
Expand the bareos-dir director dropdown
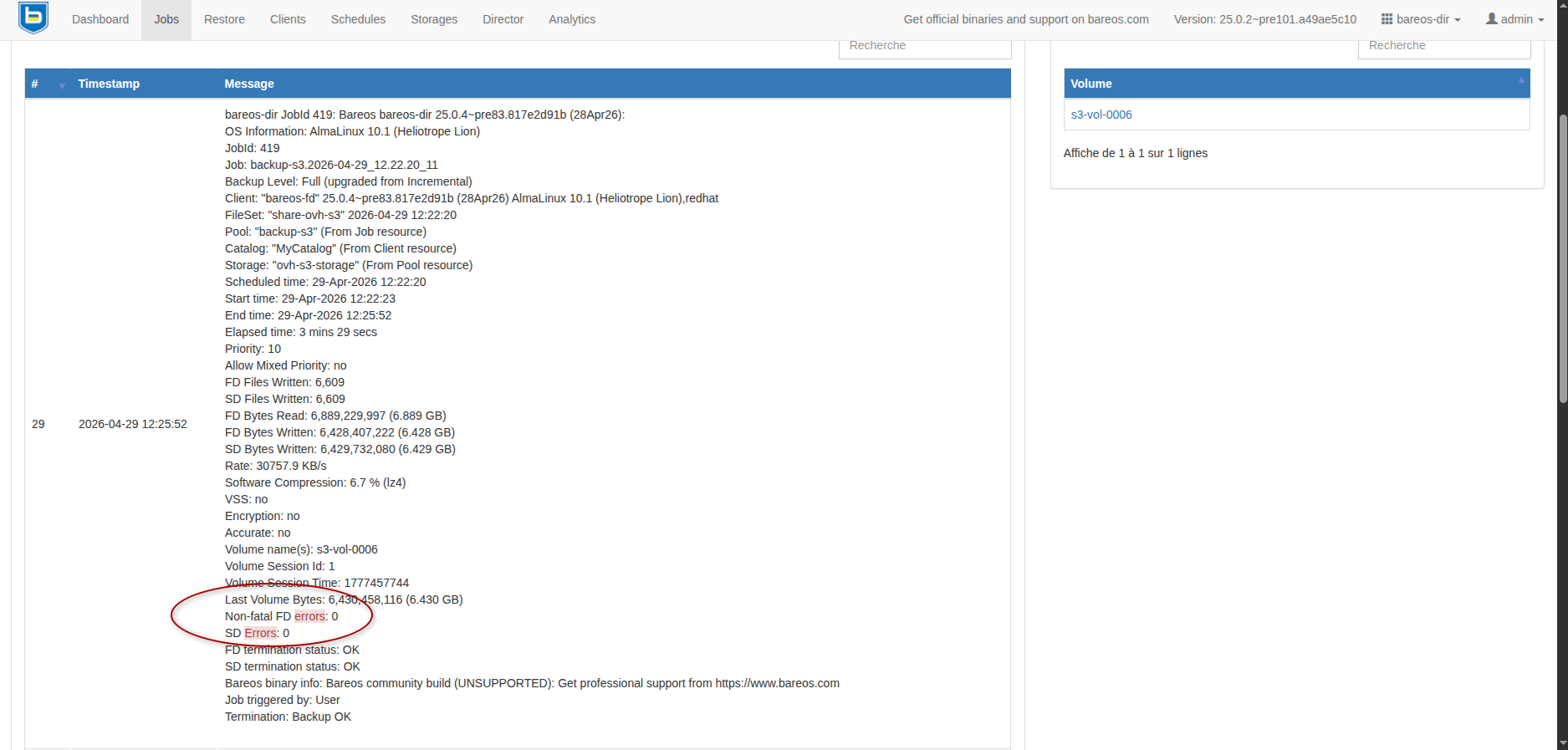pyautogui.click(x=1421, y=19)
